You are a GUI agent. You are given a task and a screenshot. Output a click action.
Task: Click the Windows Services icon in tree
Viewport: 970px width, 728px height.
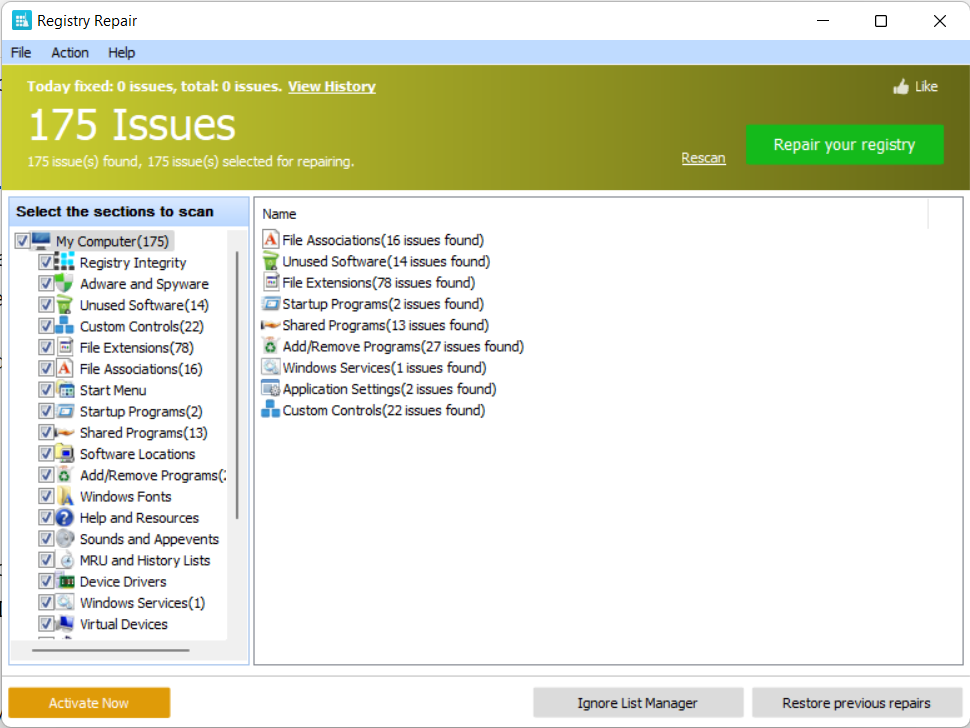[x=64, y=602]
